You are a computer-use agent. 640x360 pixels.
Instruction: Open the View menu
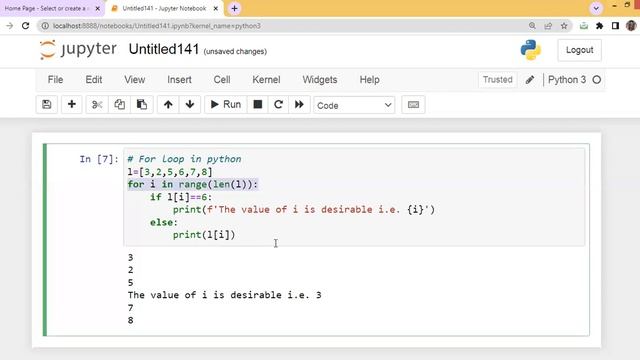tap(134, 80)
